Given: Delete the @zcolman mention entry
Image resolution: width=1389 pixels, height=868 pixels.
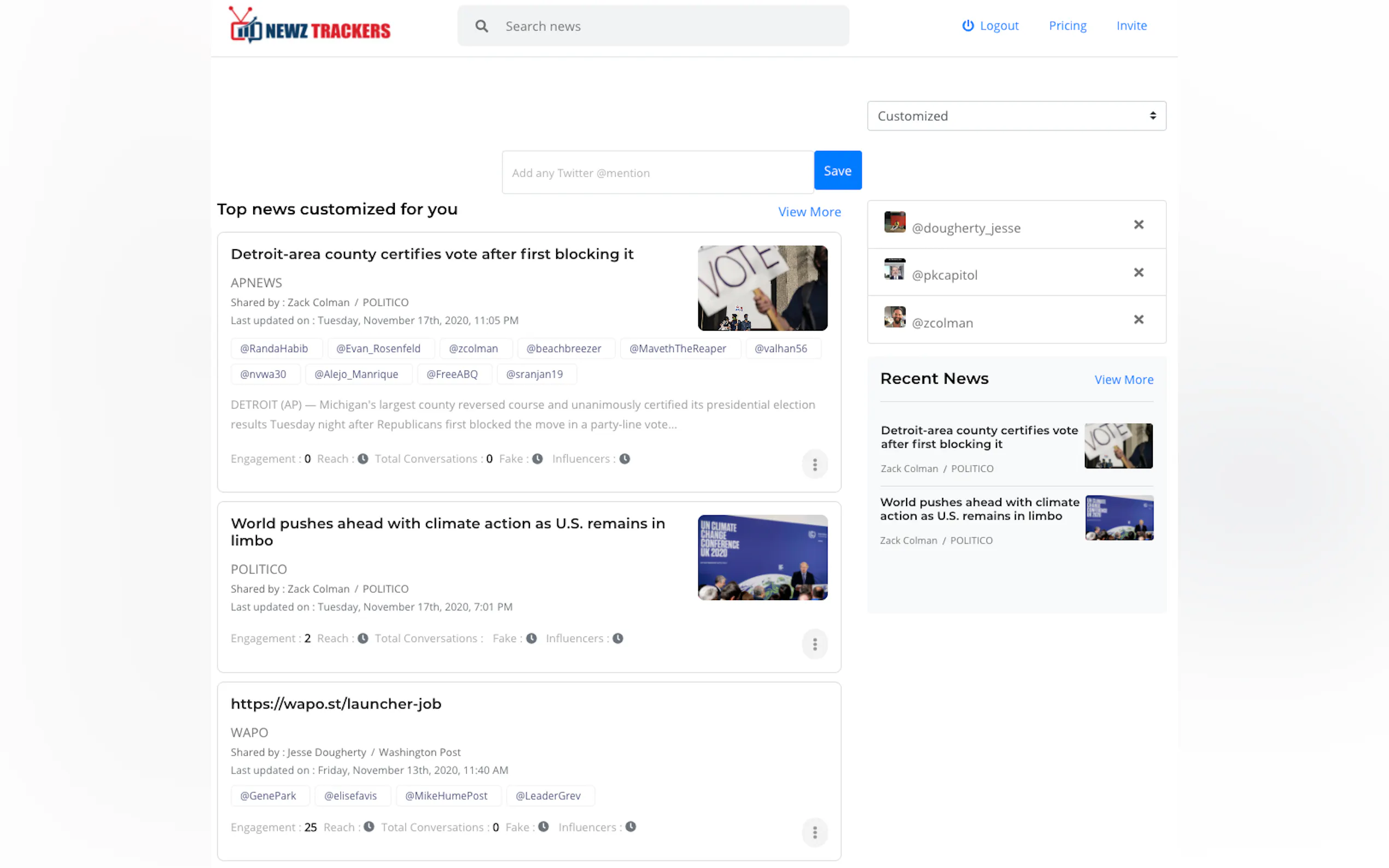Looking at the screenshot, I should click(1138, 320).
